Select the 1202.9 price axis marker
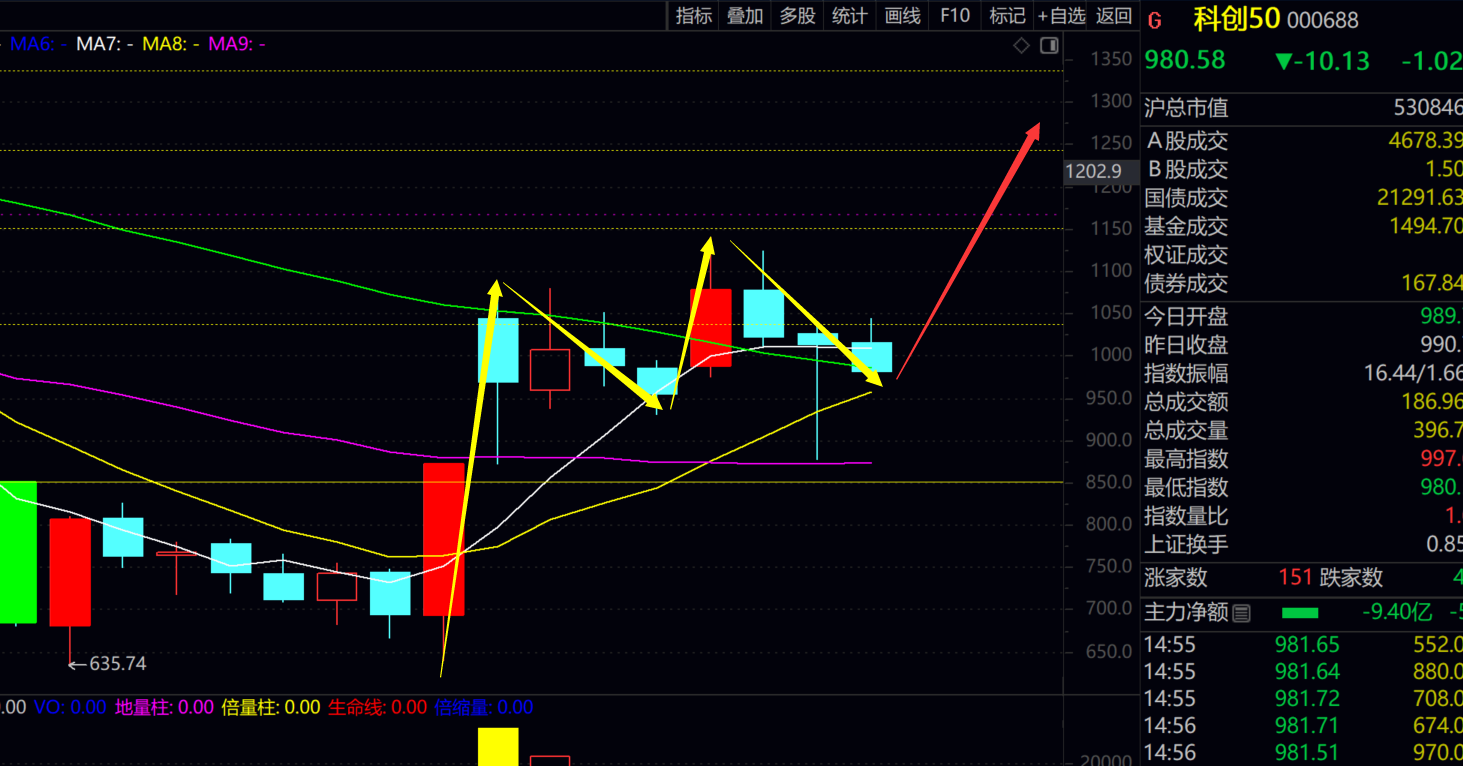1463x766 pixels. point(1100,172)
